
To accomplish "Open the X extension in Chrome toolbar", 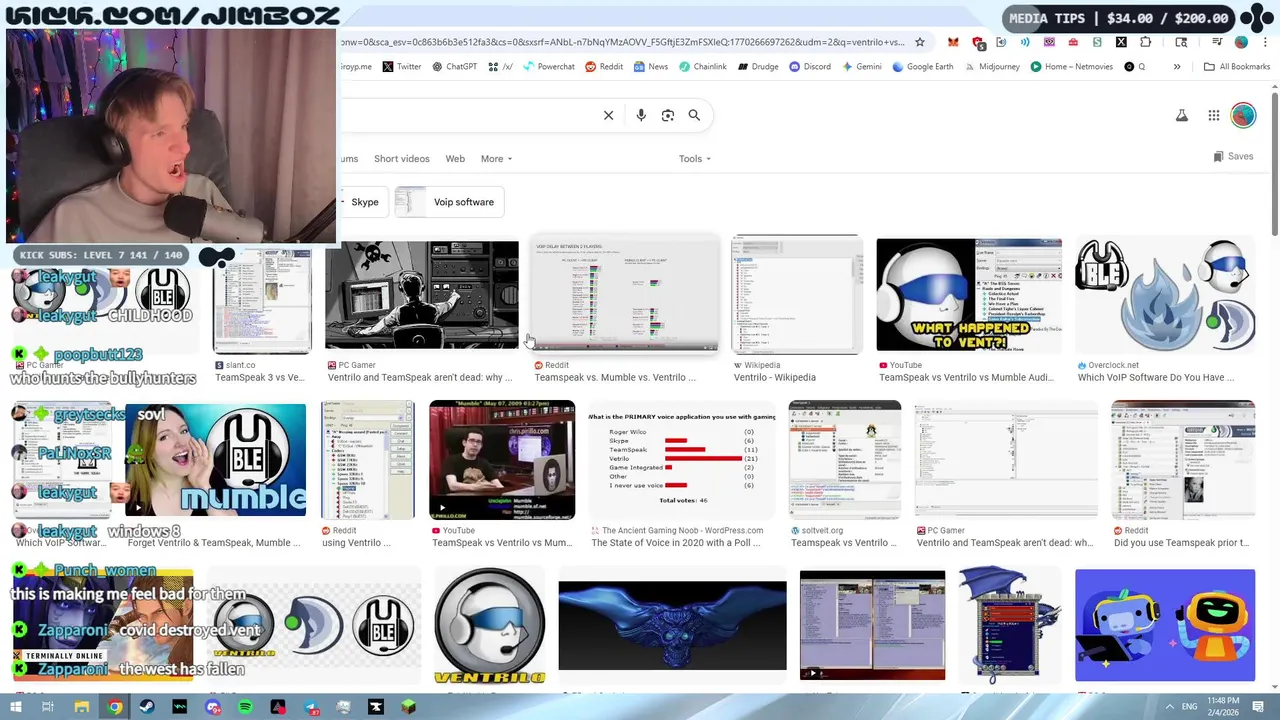I will pos(1121,42).
